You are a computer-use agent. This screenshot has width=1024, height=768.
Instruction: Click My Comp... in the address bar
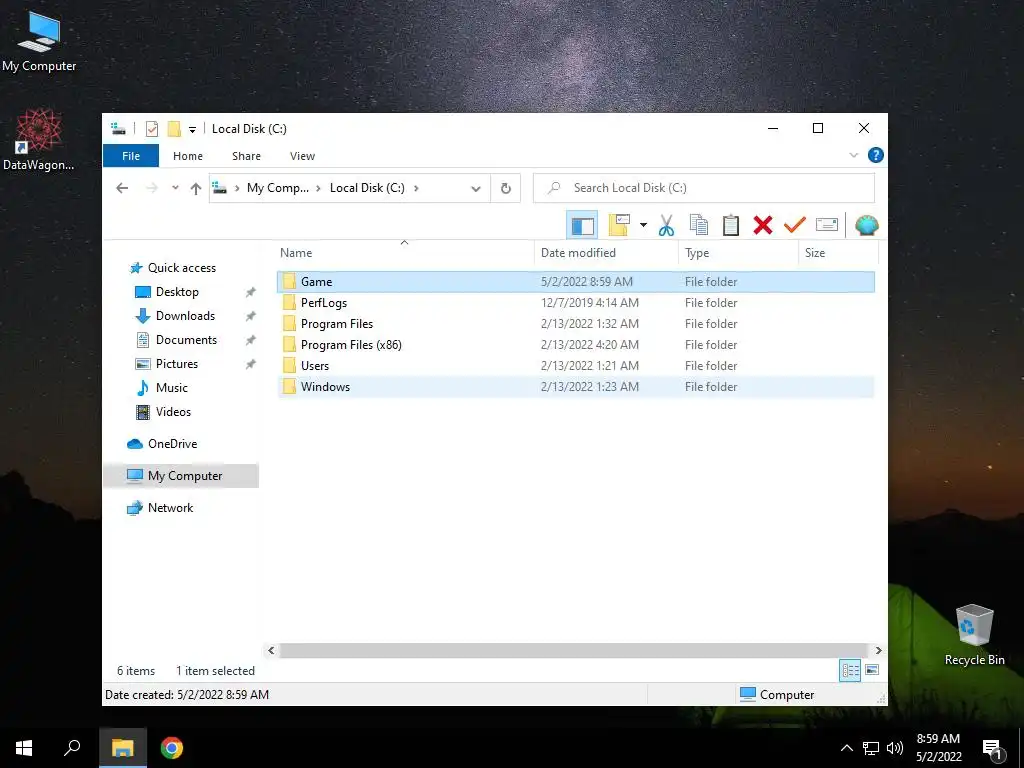[x=278, y=188]
